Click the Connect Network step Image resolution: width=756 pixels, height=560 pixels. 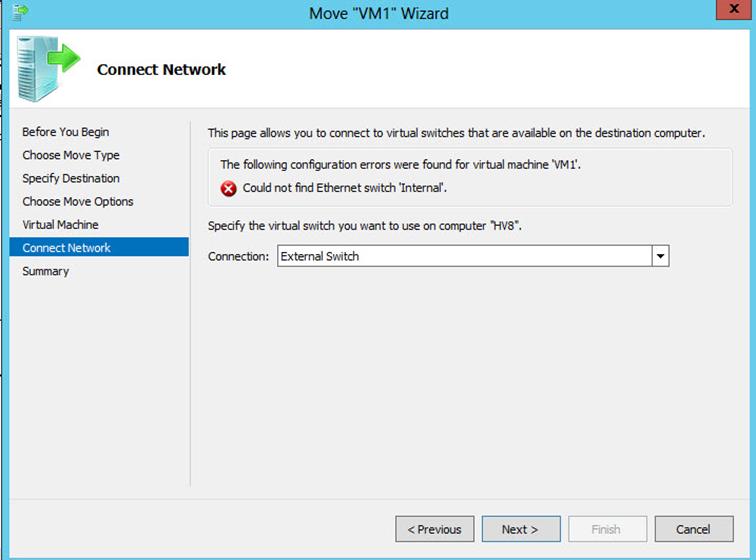click(x=99, y=247)
